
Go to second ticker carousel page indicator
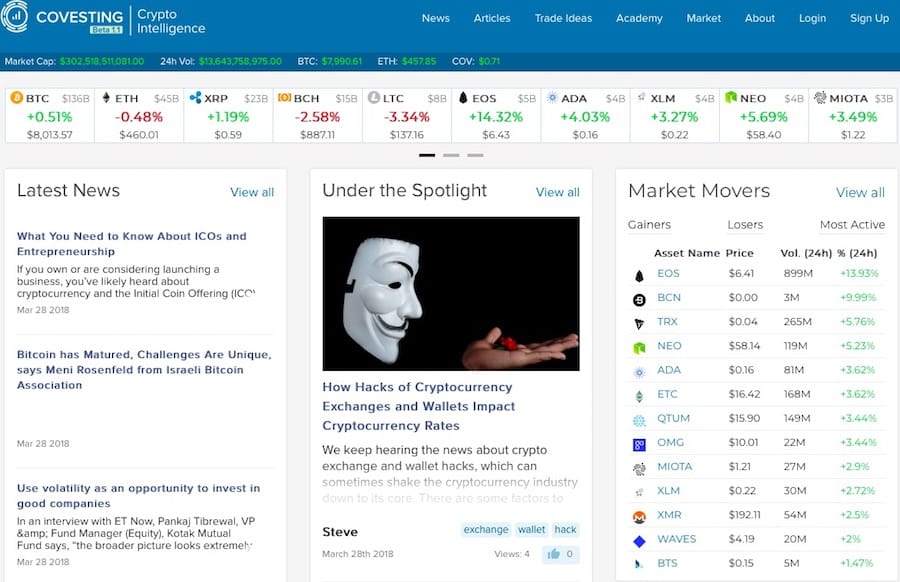(x=451, y=155)
